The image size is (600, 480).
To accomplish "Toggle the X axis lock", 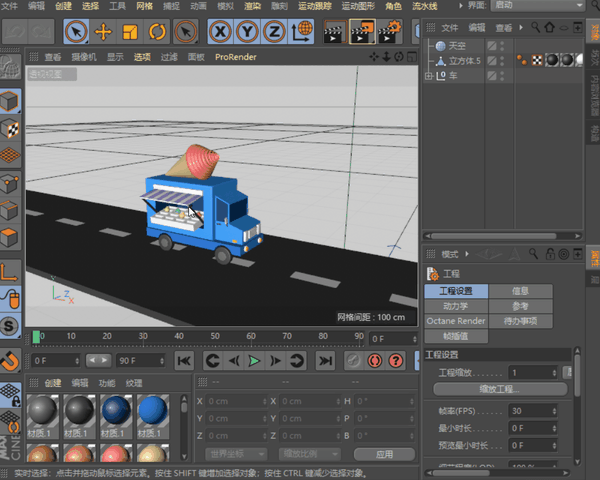I will point(219,32).
